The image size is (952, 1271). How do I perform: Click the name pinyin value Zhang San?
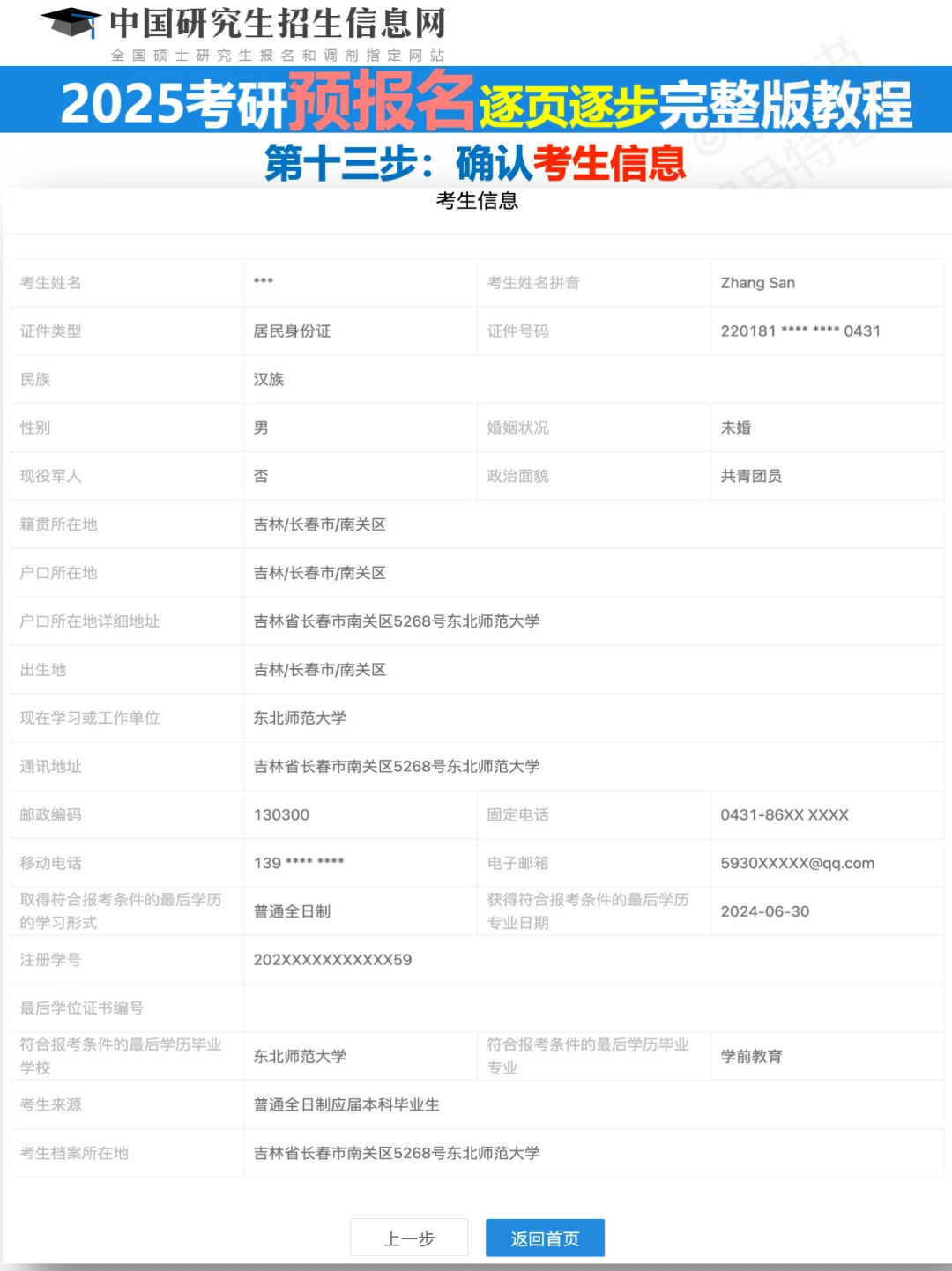click(758, 283)
